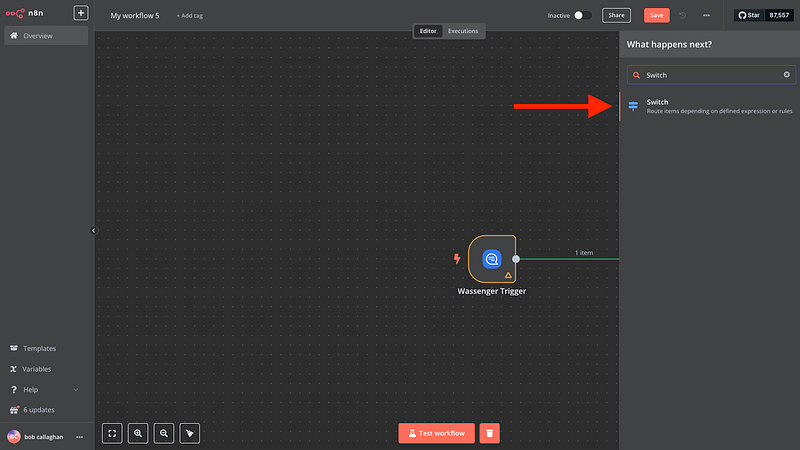This screenshot has width=800, height=450.
Task: Click the Wassenger Trigger node icon
Action: click(492, 259)
